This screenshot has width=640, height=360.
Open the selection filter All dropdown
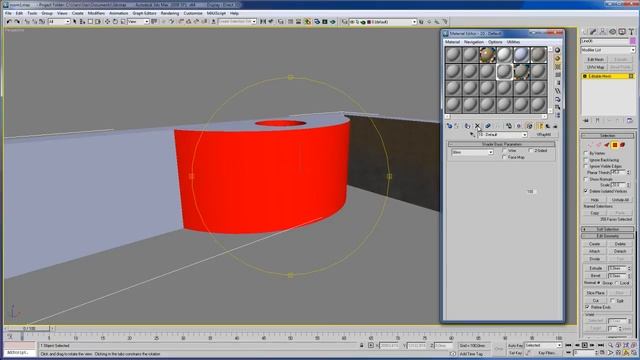point(60,22)
